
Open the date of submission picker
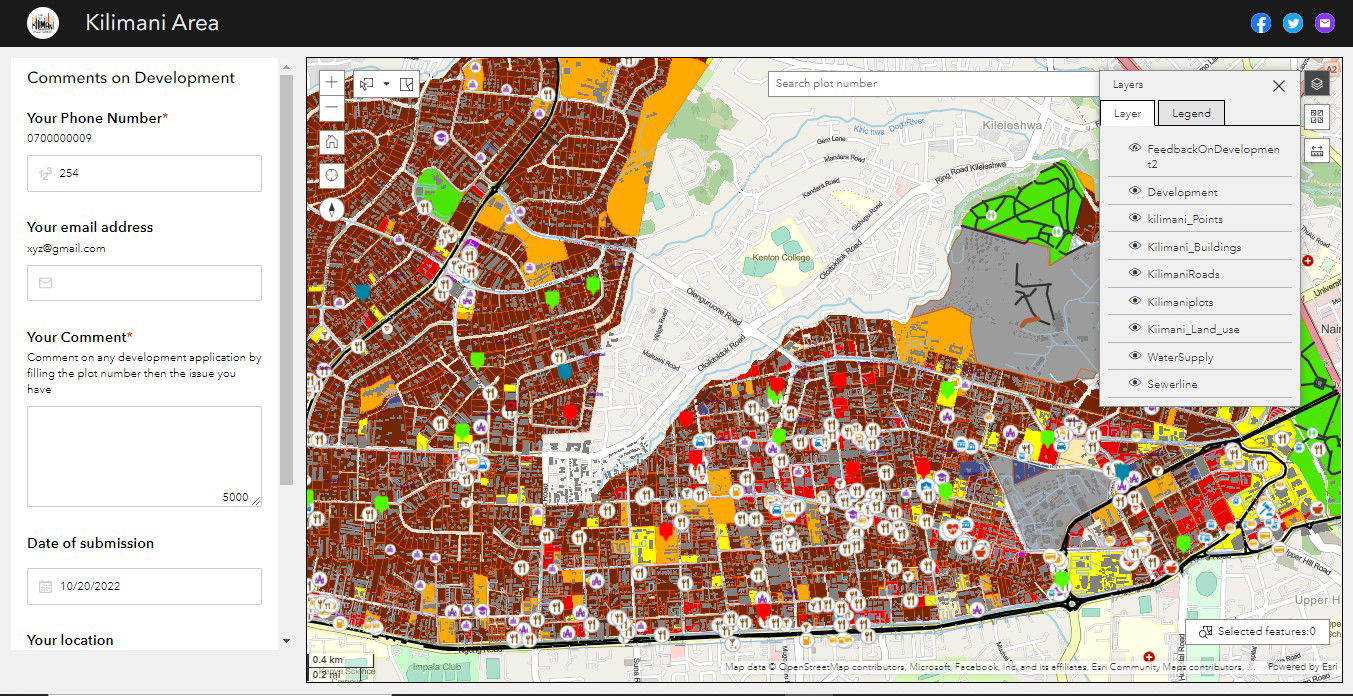(x=144, y=586)
